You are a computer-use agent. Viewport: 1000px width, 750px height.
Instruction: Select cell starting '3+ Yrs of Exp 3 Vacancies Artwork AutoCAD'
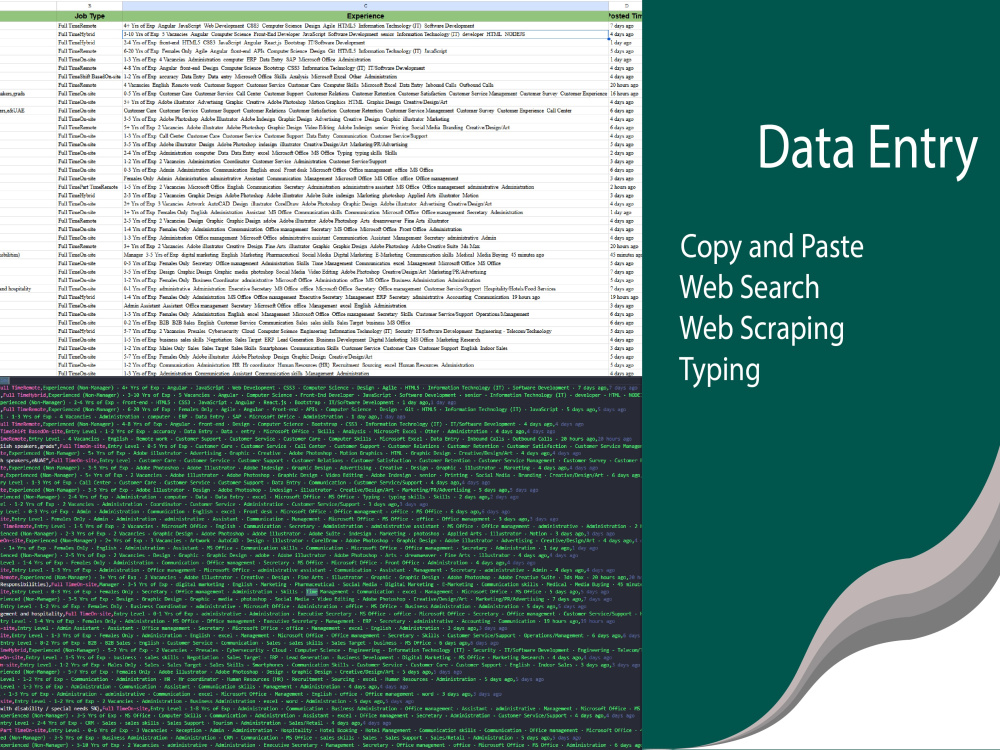365,204
